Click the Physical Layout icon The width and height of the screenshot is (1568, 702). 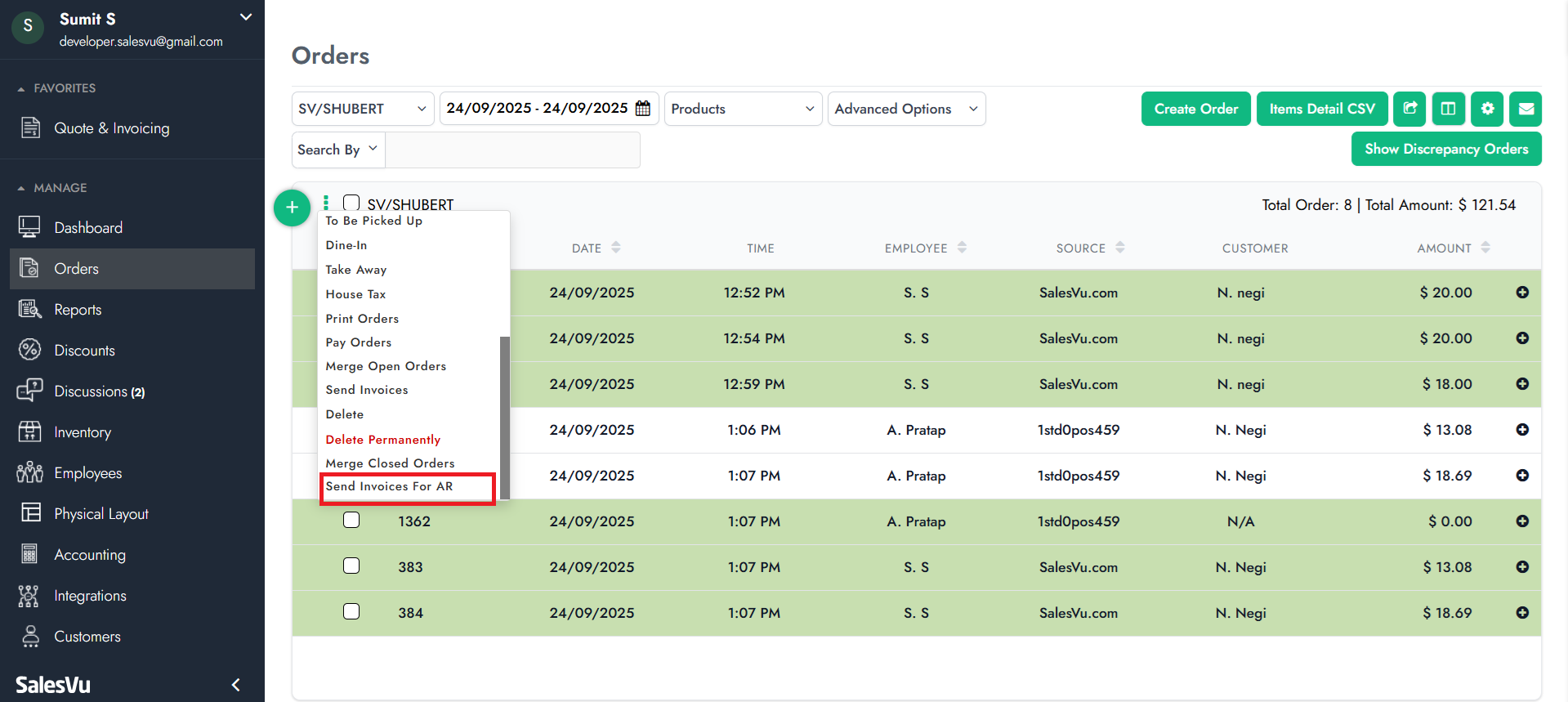point(30,513)
